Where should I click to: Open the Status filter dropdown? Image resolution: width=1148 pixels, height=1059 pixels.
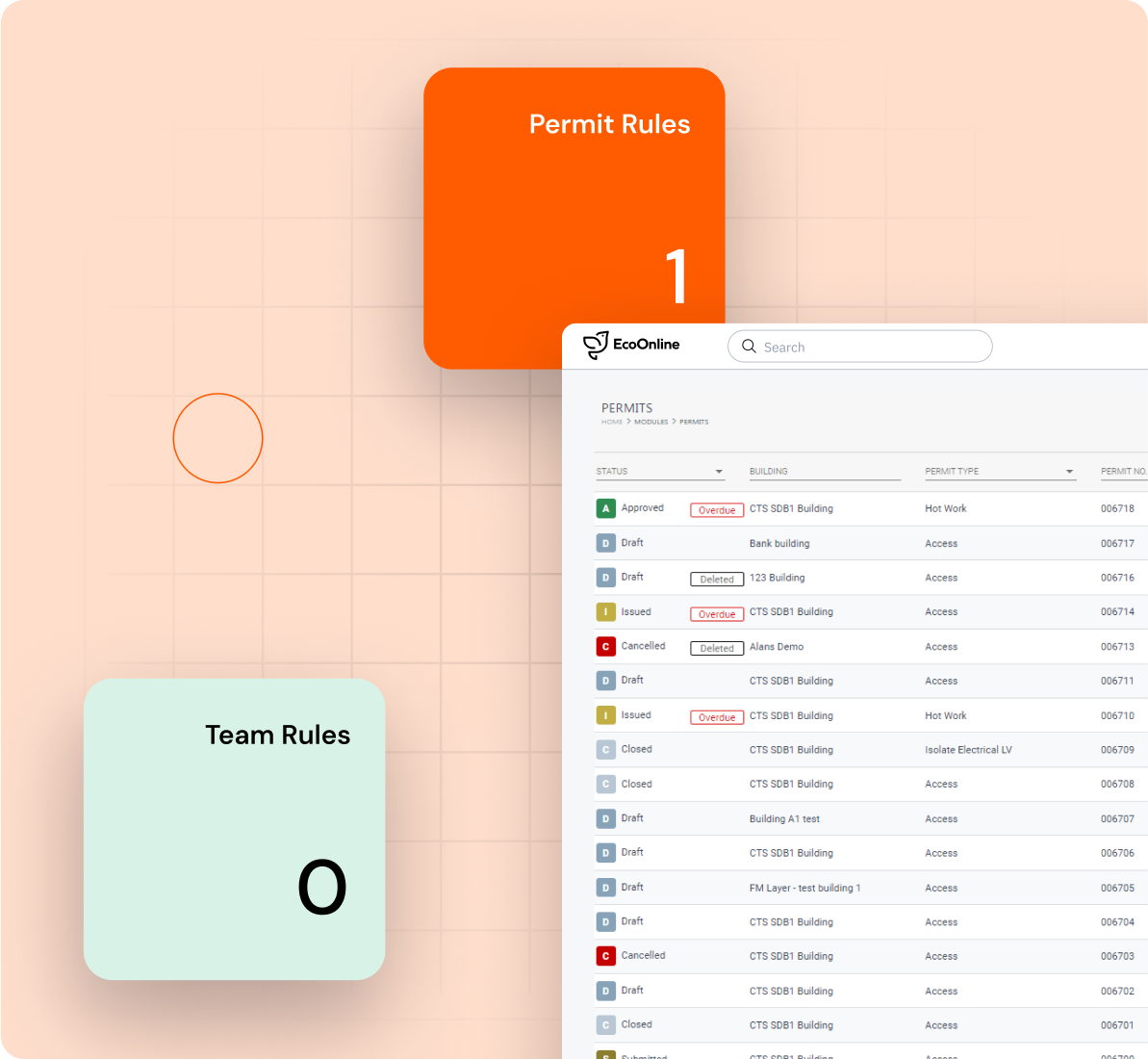click(x=718, y=472)
